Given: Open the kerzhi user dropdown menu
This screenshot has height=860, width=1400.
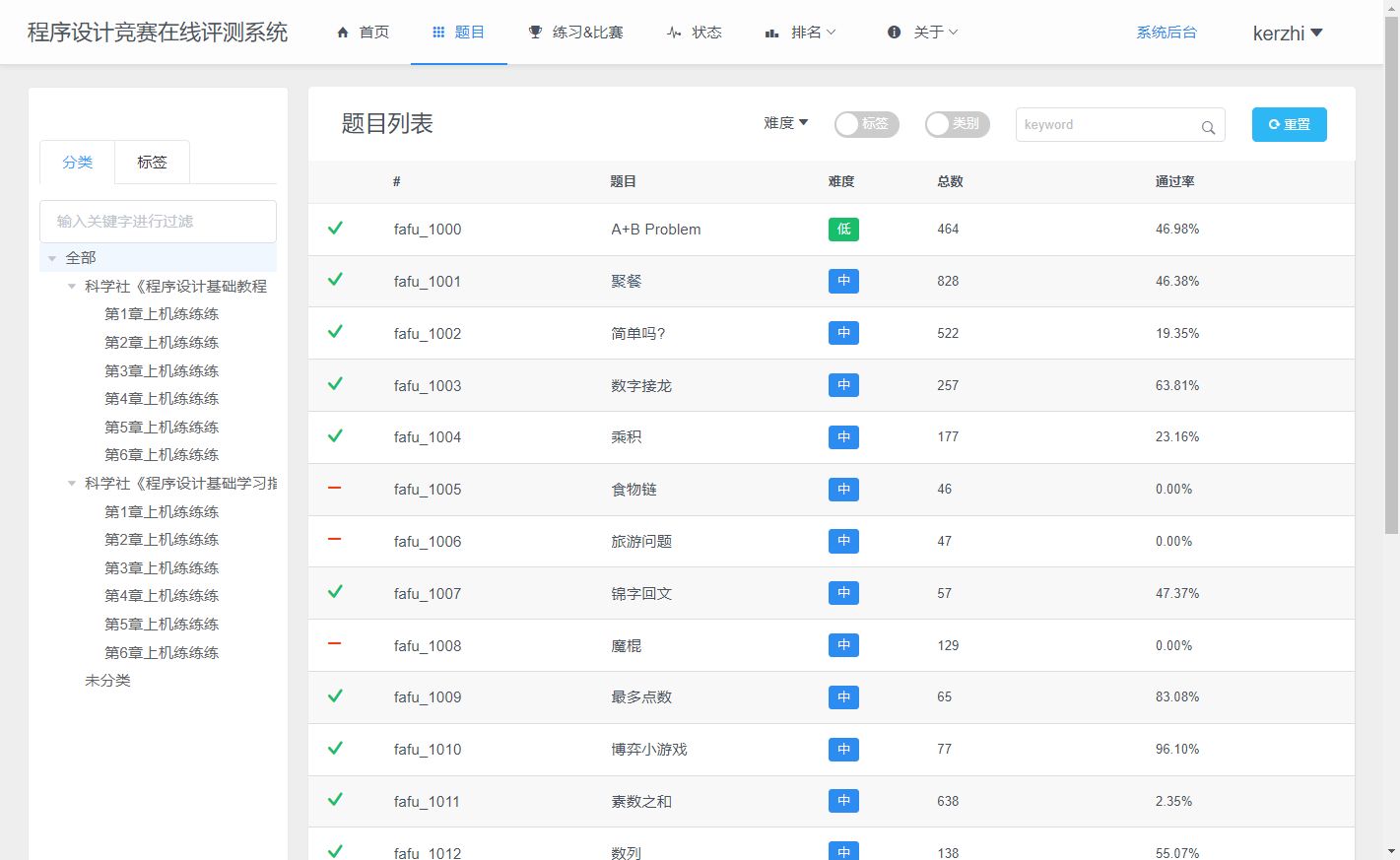Looking at the screenshot, I should [x=1287, y=33].
